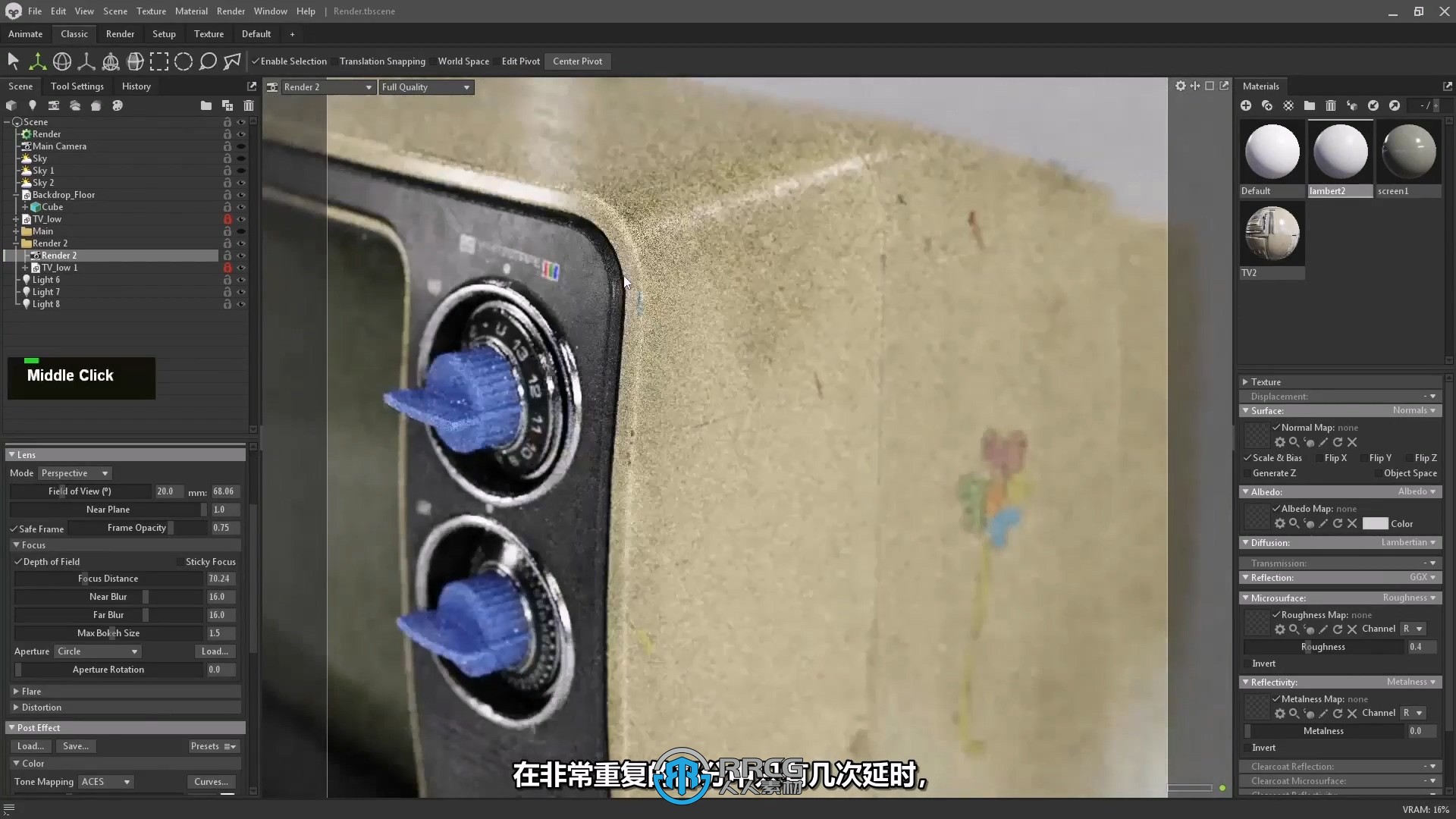This screenshot has width=1456, height=819.
Task: Enable Object Space checkbox
Action: [1379, 473]
